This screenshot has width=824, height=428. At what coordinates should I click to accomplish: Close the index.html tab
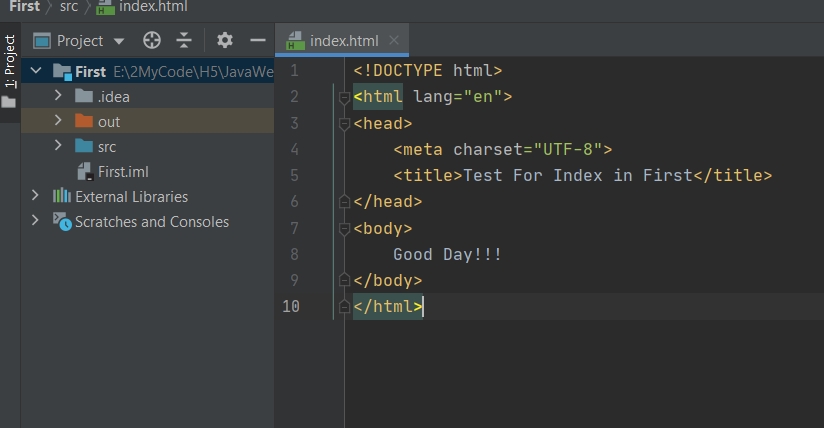pyautogui.click(x=394, y=40)
